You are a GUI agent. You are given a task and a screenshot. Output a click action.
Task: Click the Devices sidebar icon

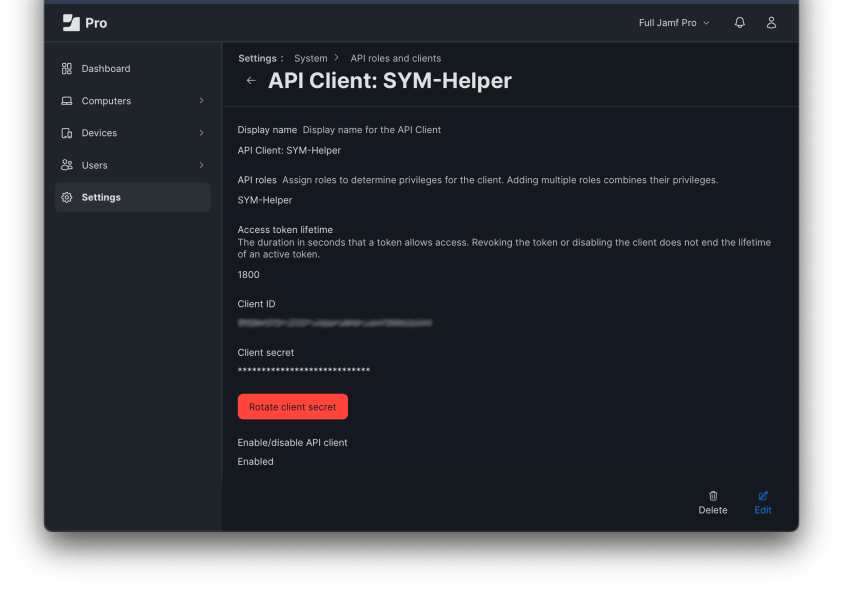(x=67, y=133)
